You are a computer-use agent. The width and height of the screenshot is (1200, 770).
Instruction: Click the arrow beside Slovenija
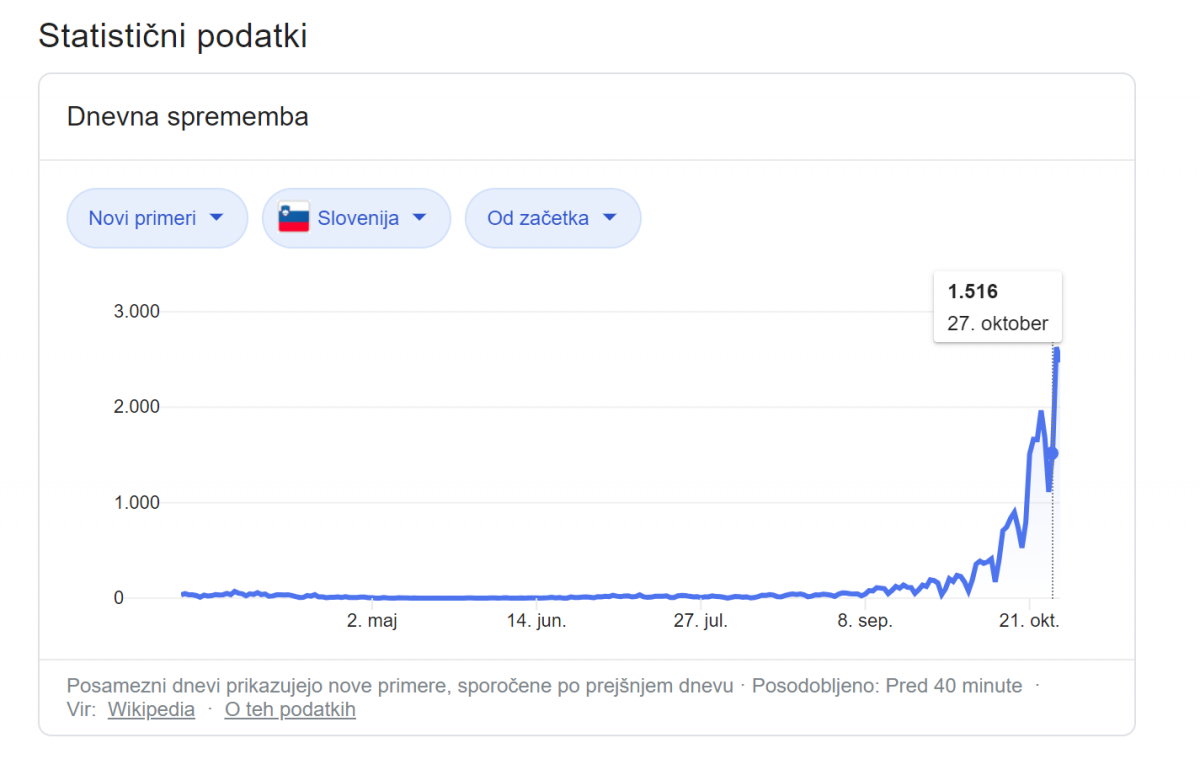pyautogui.click(x=419, y=218)
